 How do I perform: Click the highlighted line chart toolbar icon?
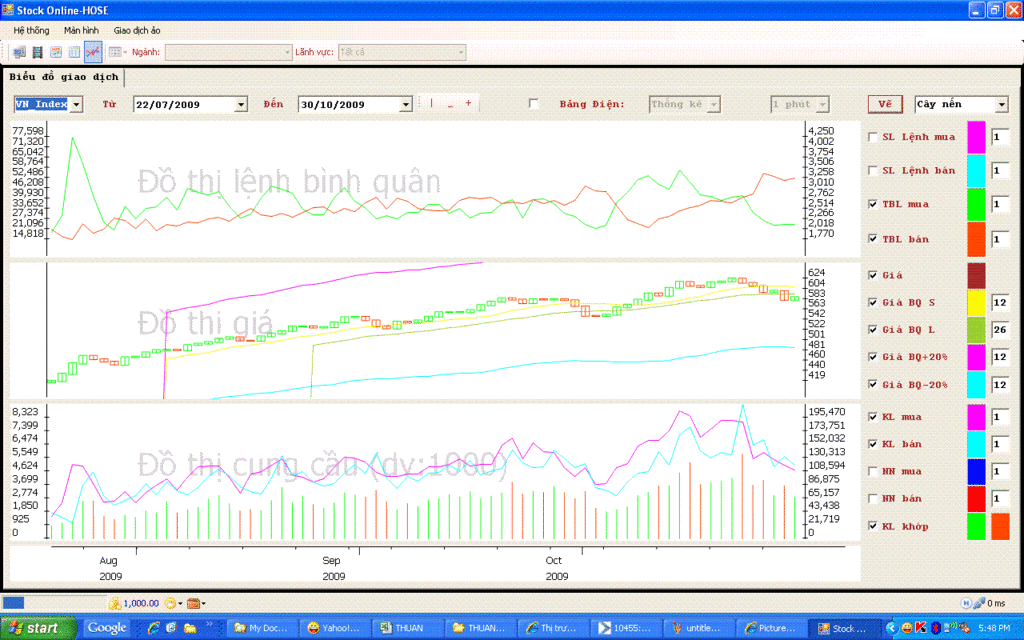click(x=93, y=52)
